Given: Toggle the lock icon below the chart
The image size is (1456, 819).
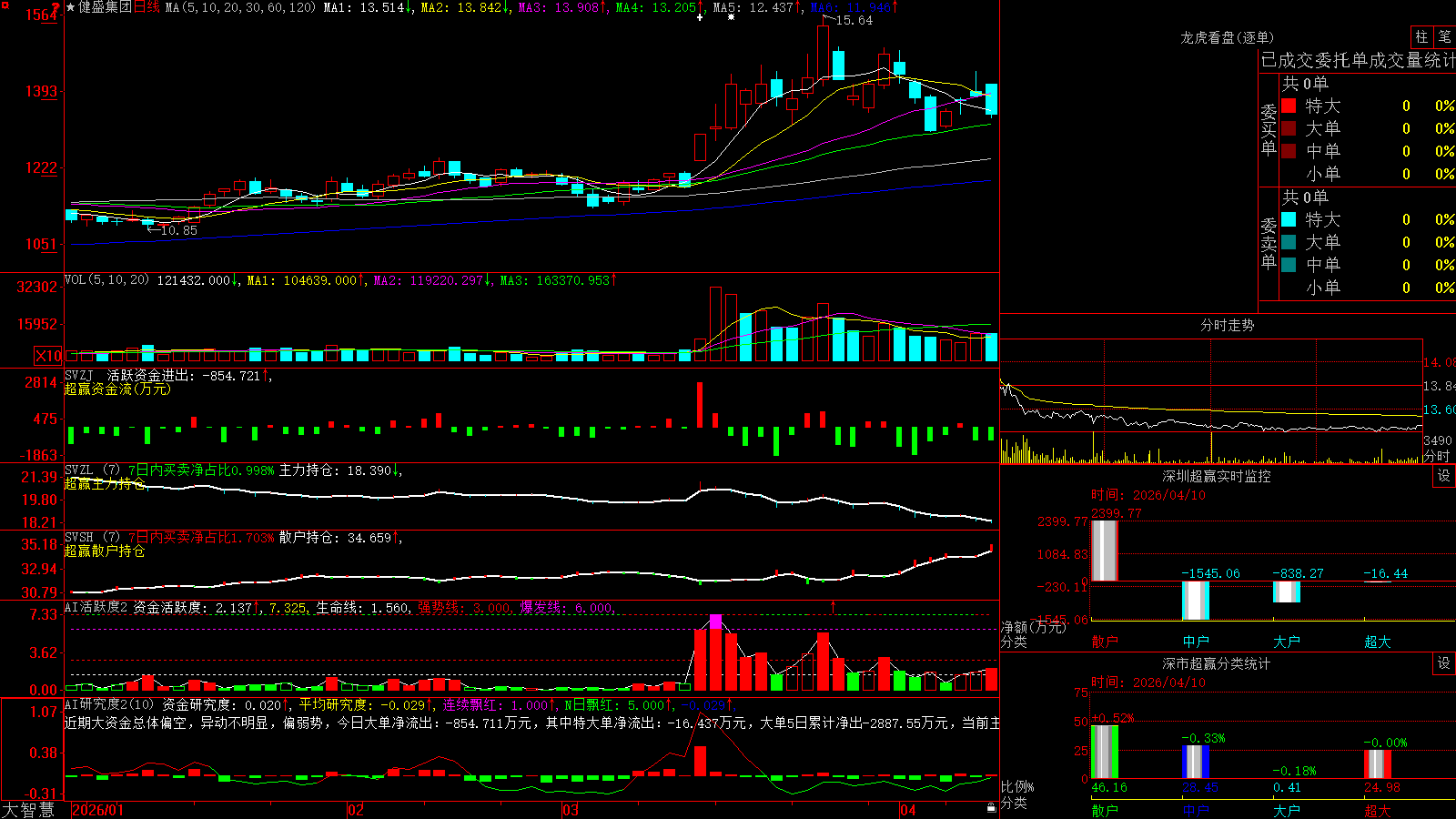Looking at the screenshot, I should (992, 808).
